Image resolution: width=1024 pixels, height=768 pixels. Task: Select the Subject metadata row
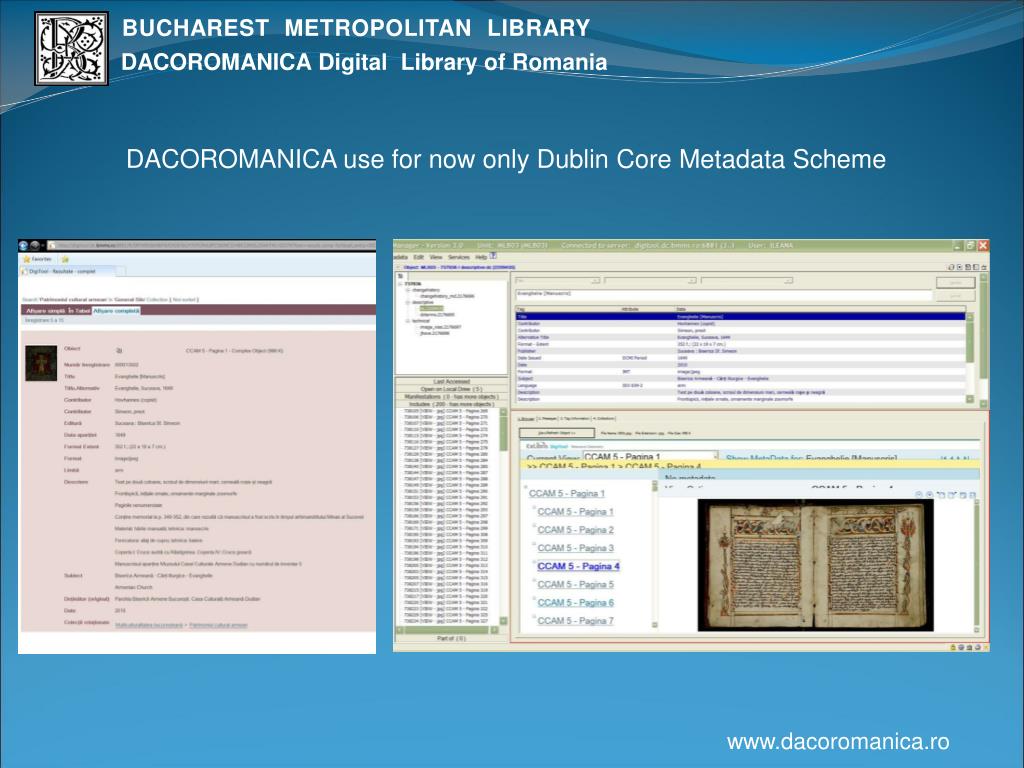point(741,378)
